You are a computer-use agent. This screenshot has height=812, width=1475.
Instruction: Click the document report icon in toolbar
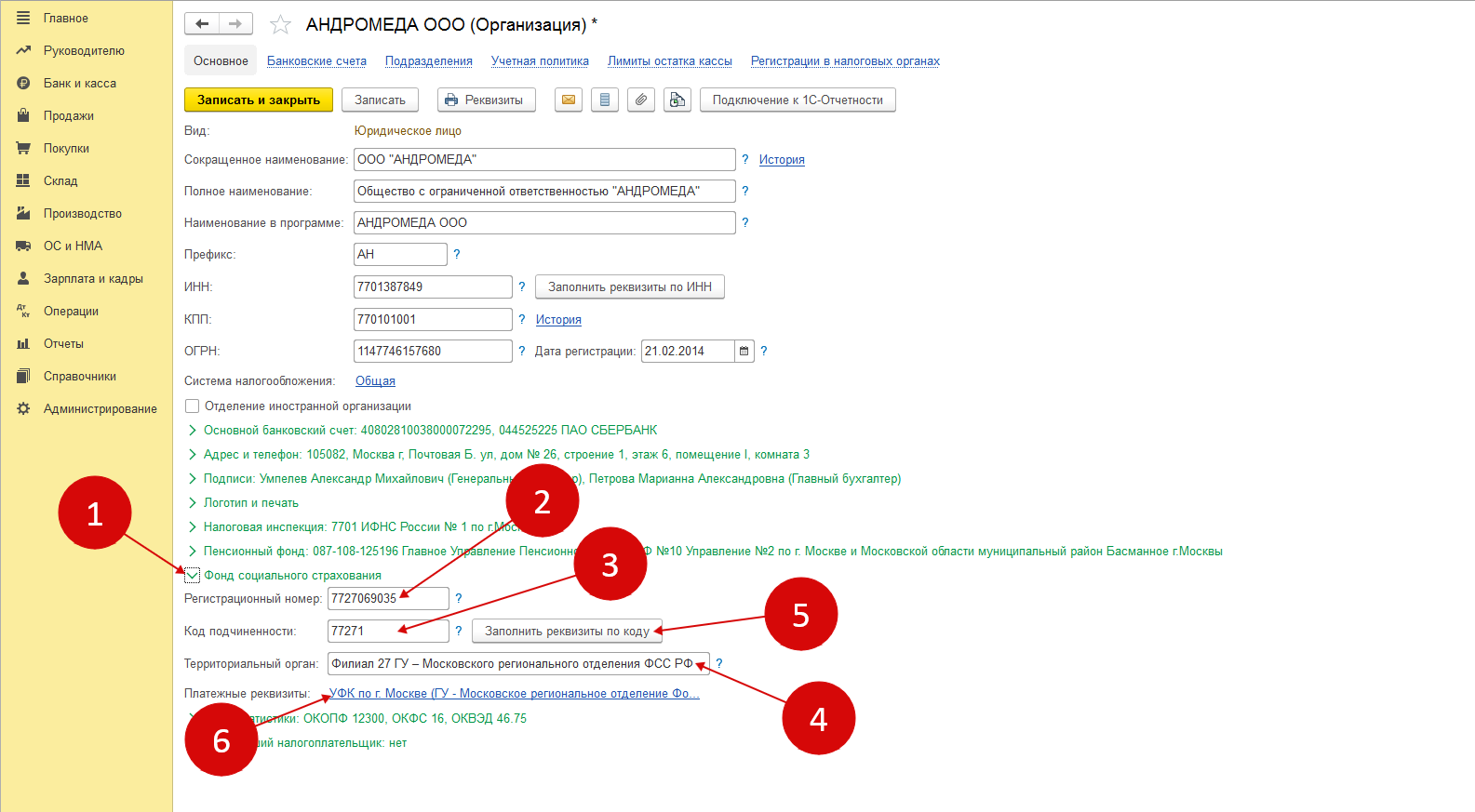tap(605, 100)
